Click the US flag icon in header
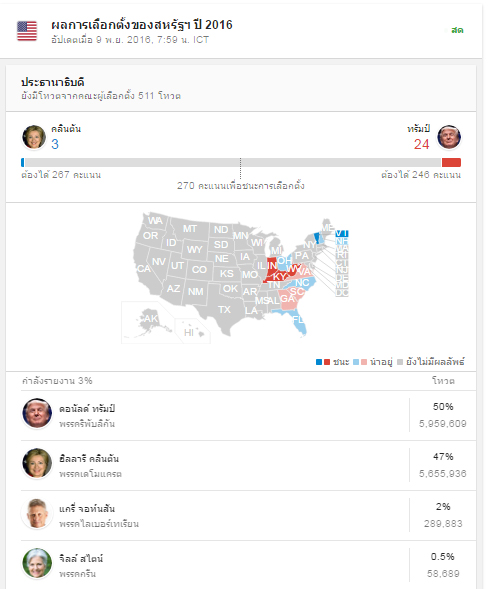Viewport: 488px width, 589px height. pyautogui.click(x=27, y=31)
